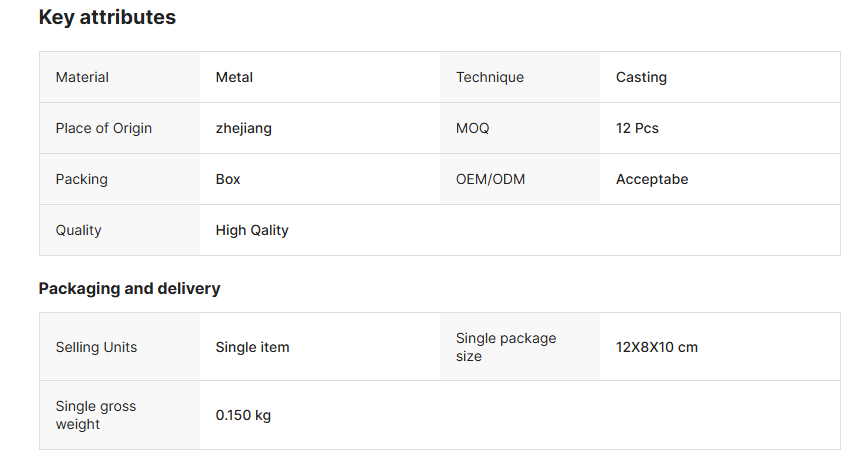Click the Packaging and delivery heading
853x461 pixels.
click(x=129, y=288)
